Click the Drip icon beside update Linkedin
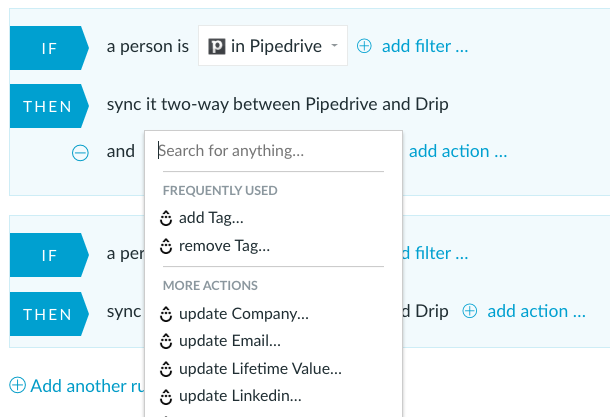Screen dimensions: 610x417 point(166,396)
